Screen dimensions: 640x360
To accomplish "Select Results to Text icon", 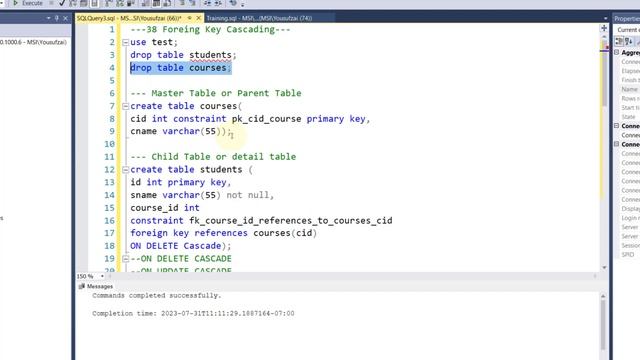I will click(x=145, y=3).
